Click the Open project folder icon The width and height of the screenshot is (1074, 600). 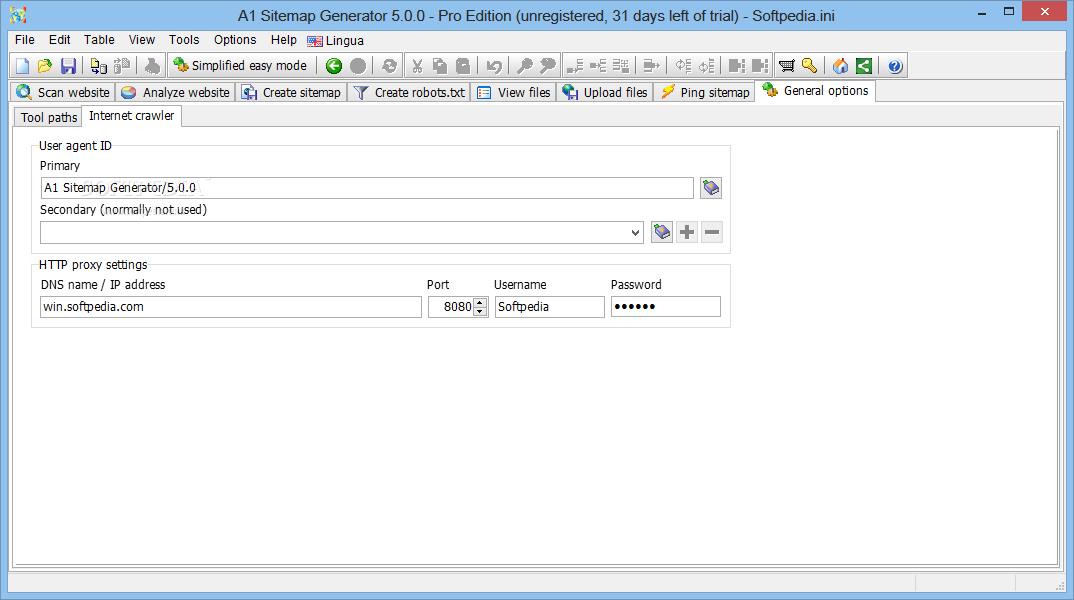point(45,66)
